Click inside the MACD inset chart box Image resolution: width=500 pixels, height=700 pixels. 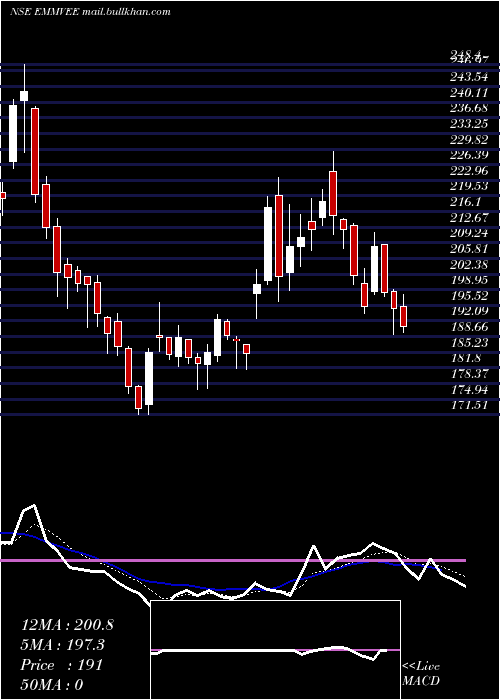pos(275,650)
